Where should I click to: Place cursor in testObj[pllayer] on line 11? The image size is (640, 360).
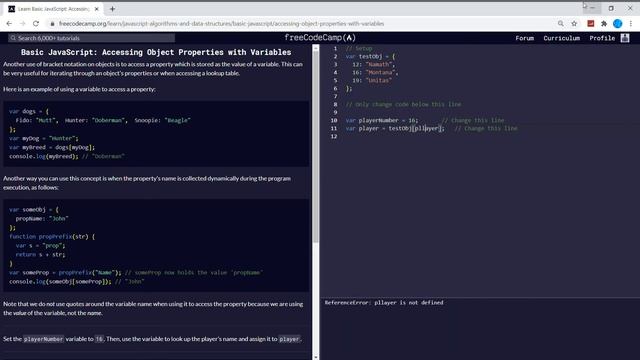(x=416, y=129)
